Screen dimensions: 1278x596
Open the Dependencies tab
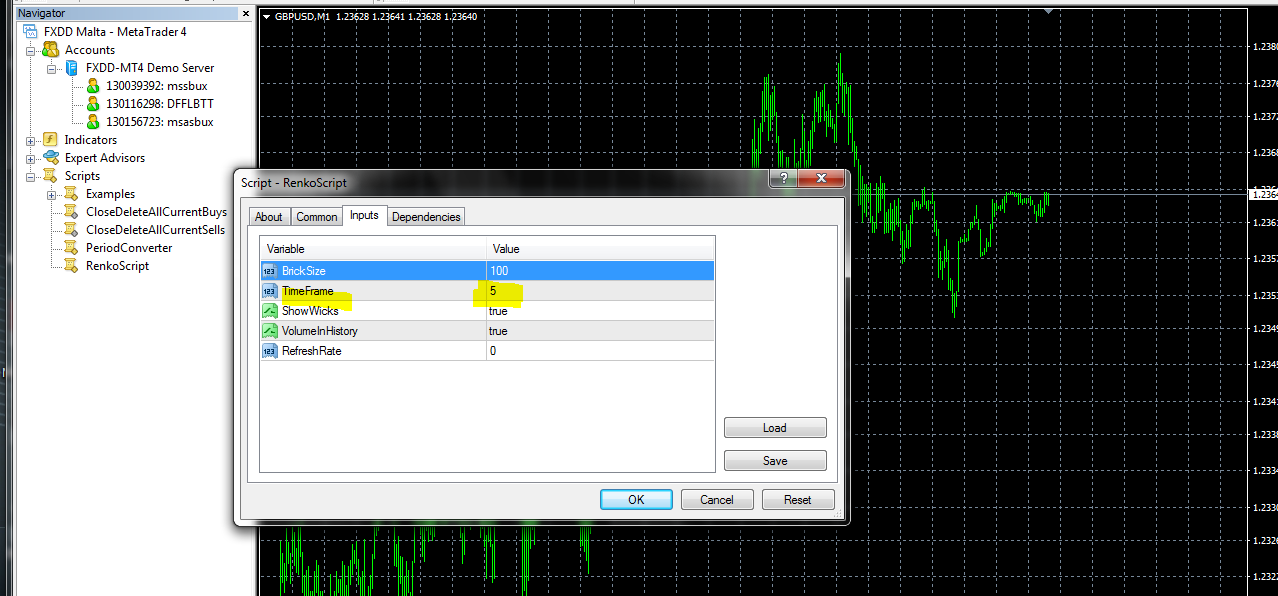coord(426,217)
